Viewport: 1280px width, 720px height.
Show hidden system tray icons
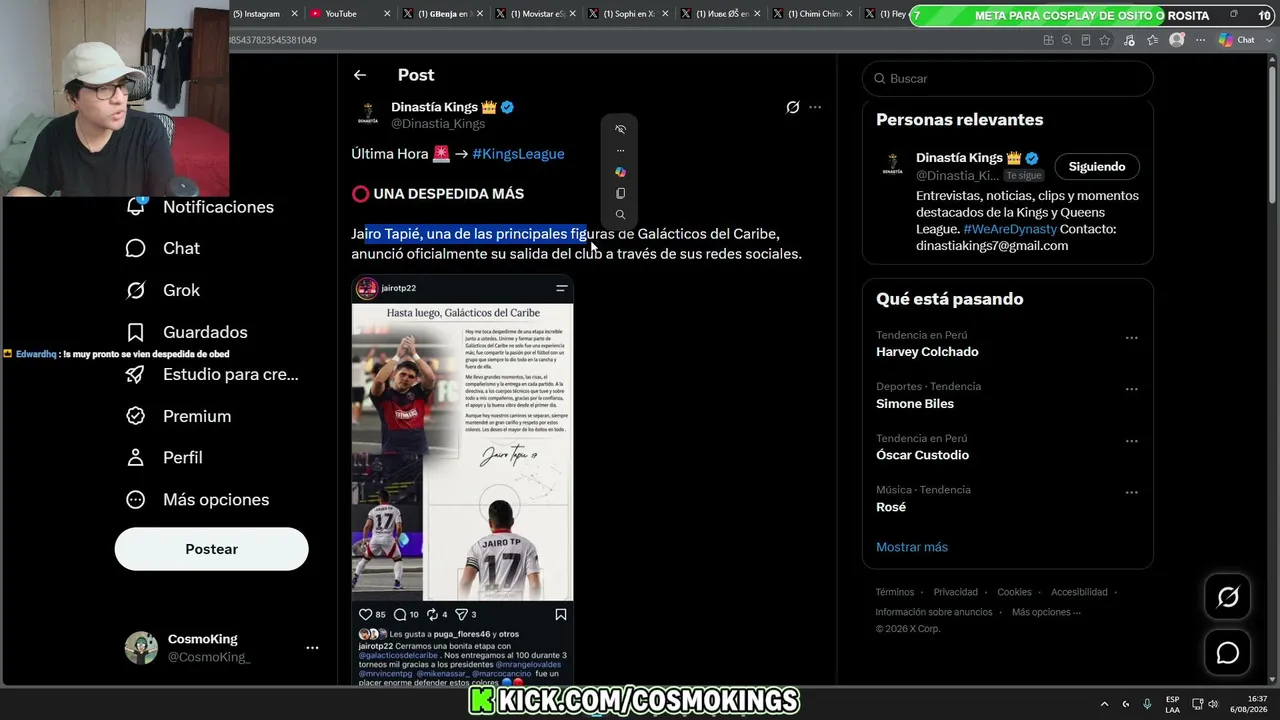[1105, 704]
